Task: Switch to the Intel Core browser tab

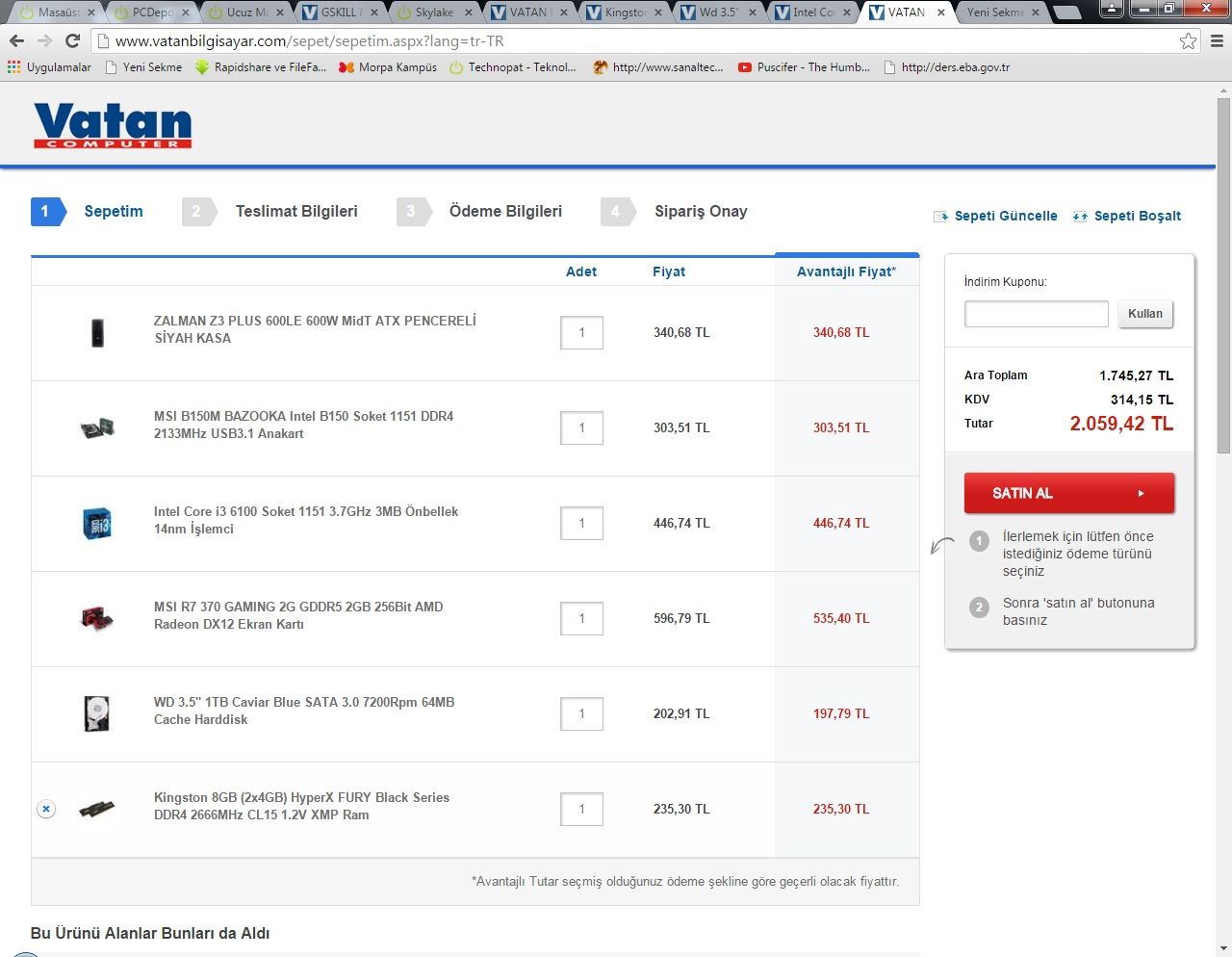Action: click(x=811, y=13)
